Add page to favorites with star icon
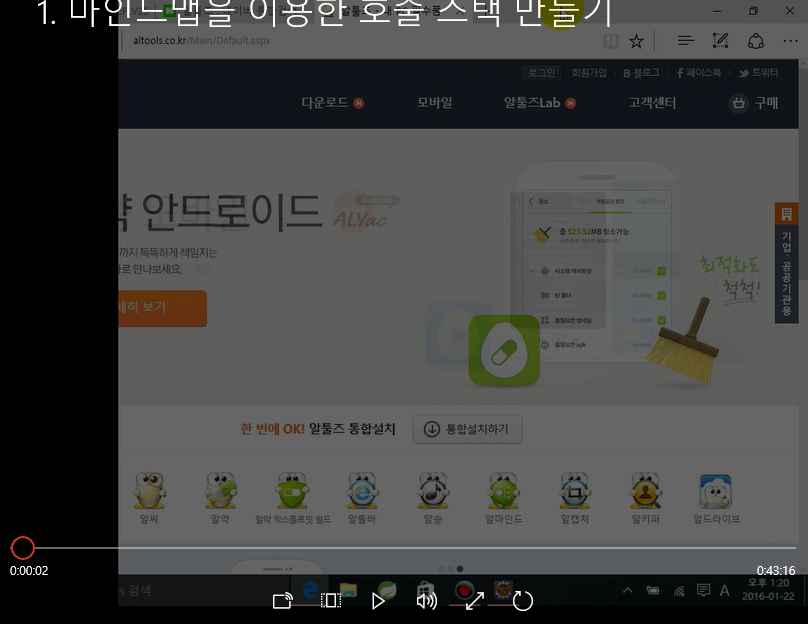Viewport: 808px width, 624px height. [636, 41]
